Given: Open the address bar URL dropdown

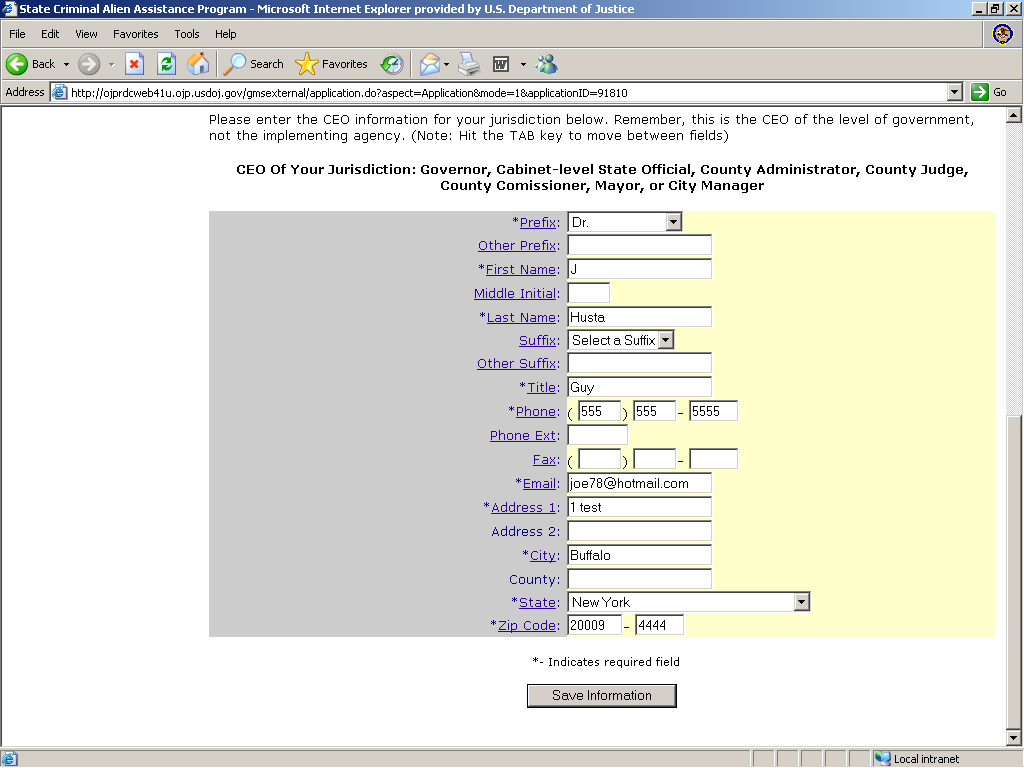Looking at the screenshot, I should point(954,92).
